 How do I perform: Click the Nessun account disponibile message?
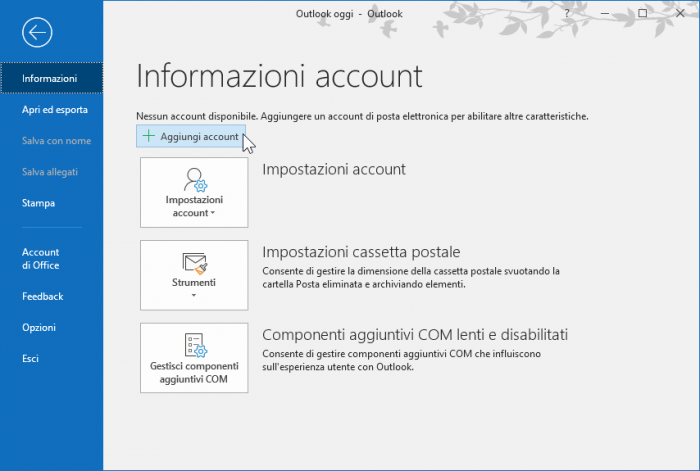tap(362, 116)
